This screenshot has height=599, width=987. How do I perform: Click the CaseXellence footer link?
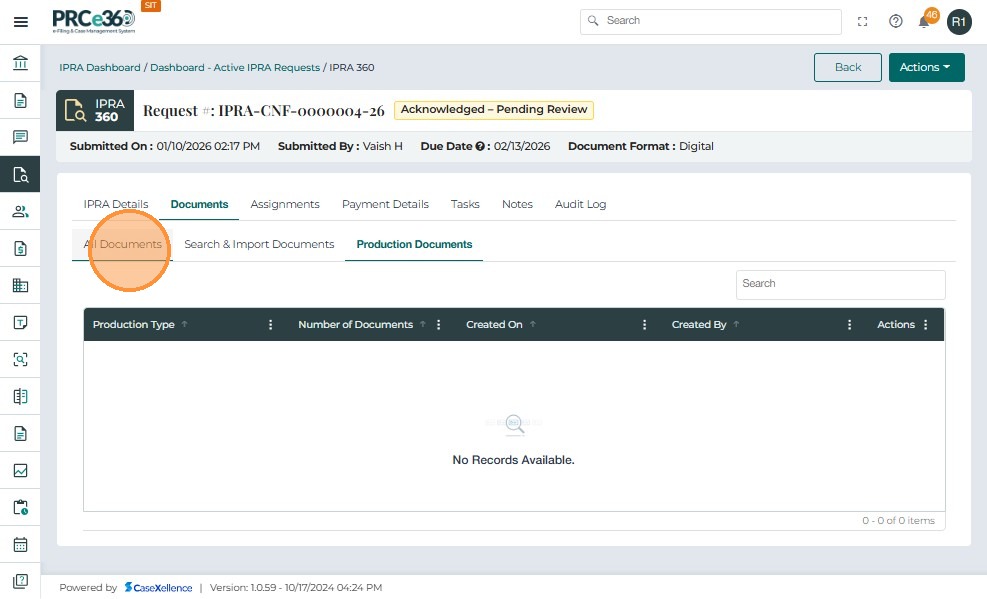159,588
